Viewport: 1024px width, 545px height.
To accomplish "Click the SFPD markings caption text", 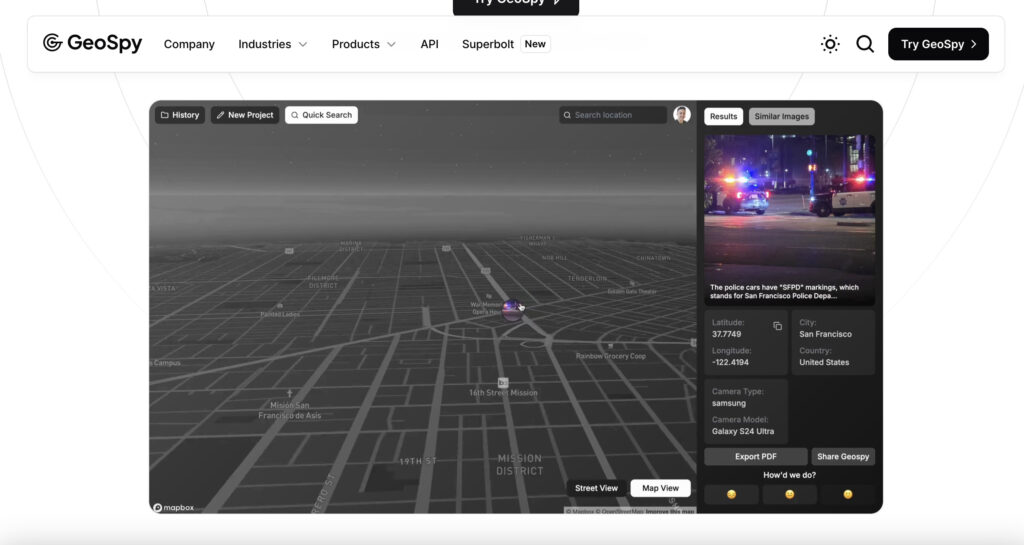I will [x=784, y=292].
